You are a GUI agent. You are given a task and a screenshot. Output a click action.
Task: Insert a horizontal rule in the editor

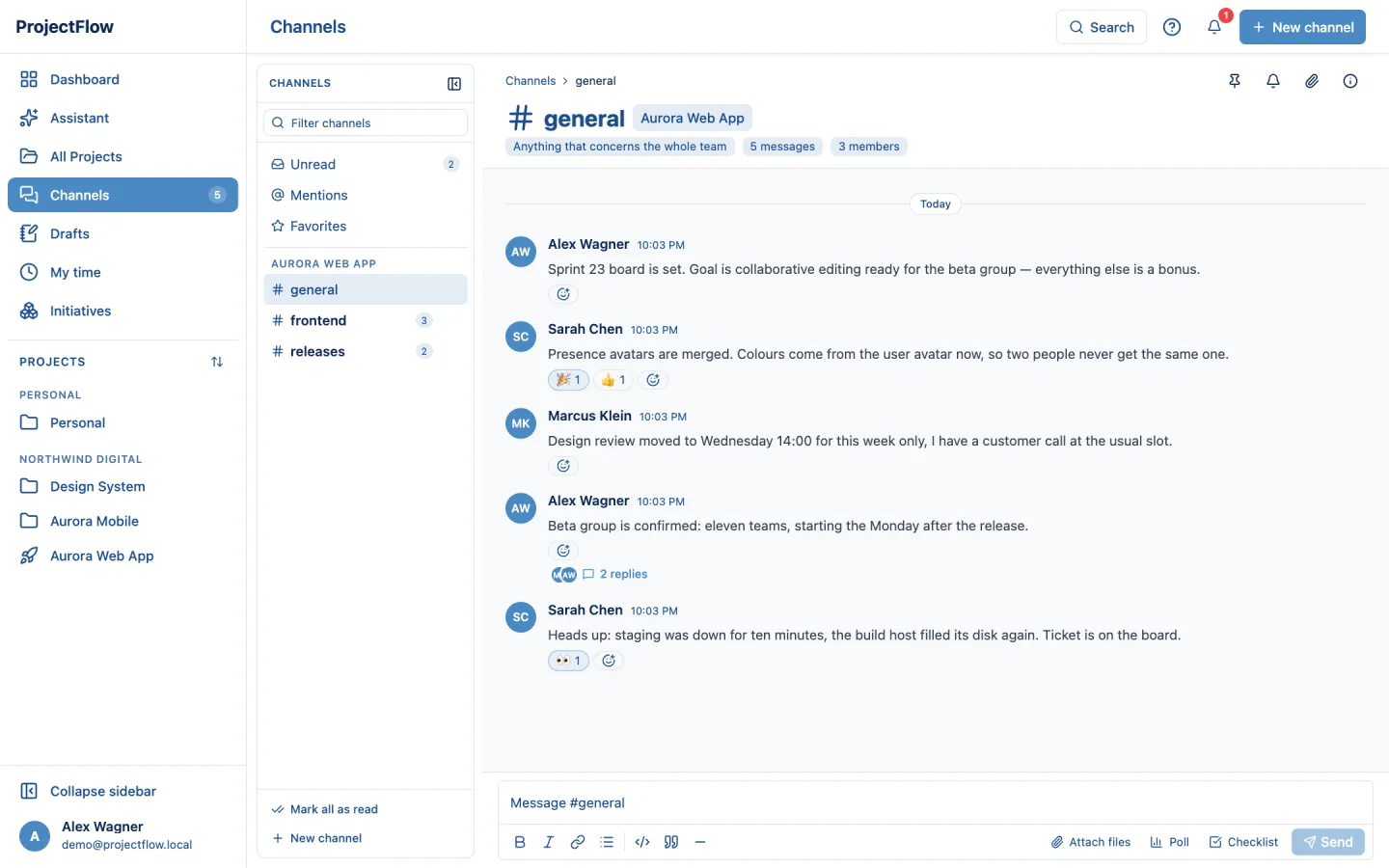point(700,842)
